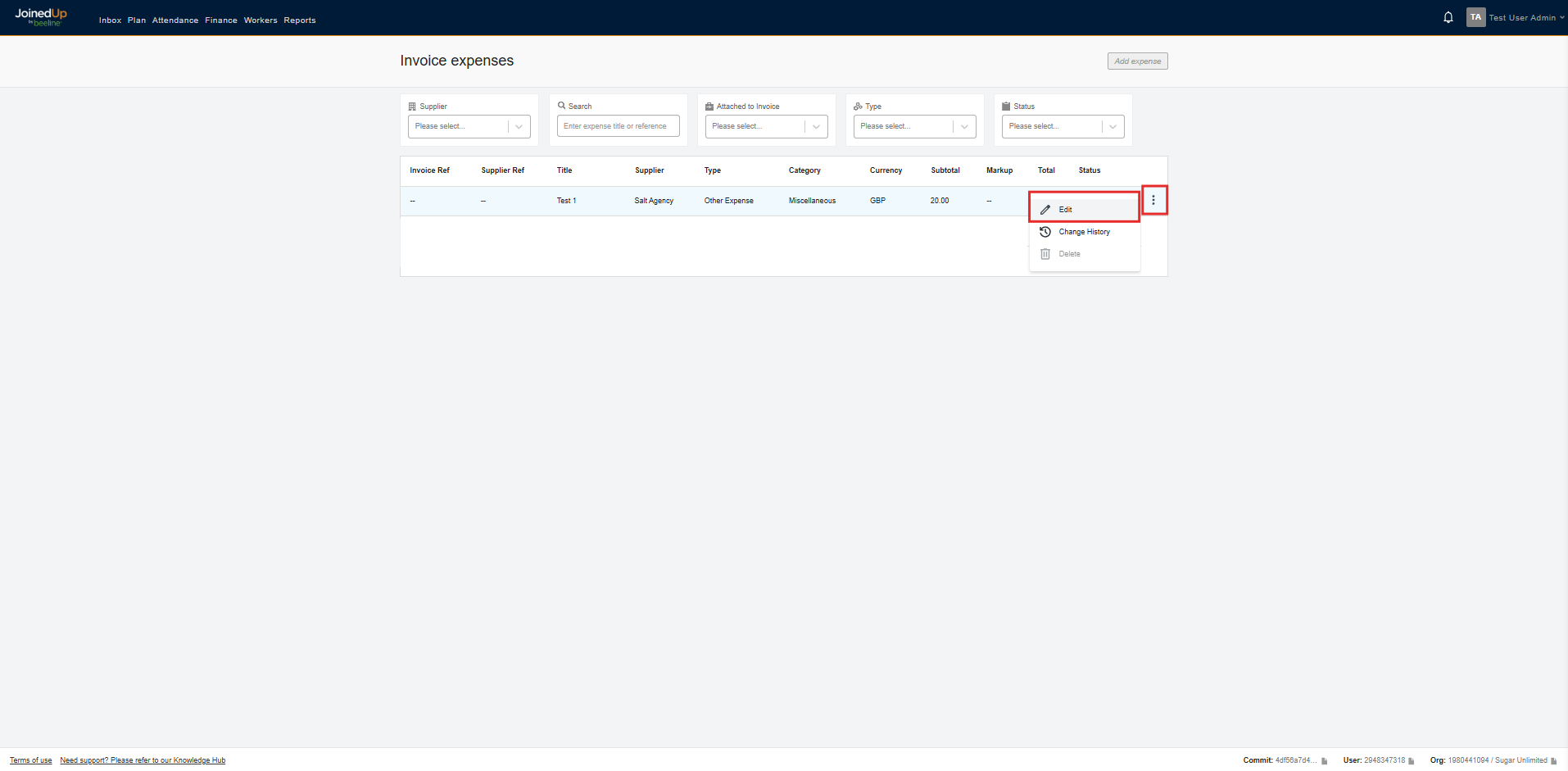Select Change History from the actions menu
The height and width of the screenshot is (771, 1568).
(1083, 232)
